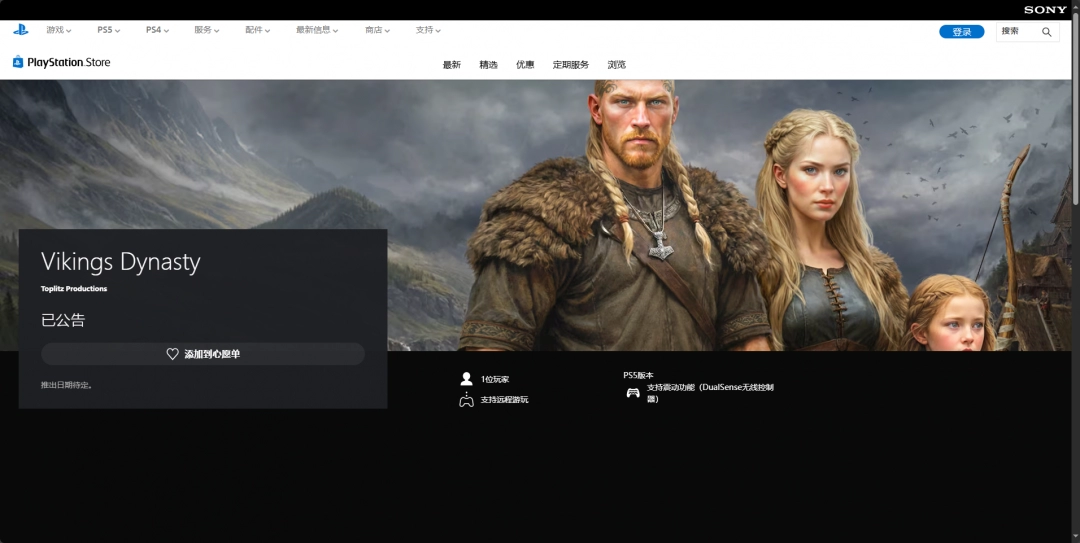Click the PlayStation logo icon in top bar
Screen dimensions: 1080x543
tap(20, 30)
